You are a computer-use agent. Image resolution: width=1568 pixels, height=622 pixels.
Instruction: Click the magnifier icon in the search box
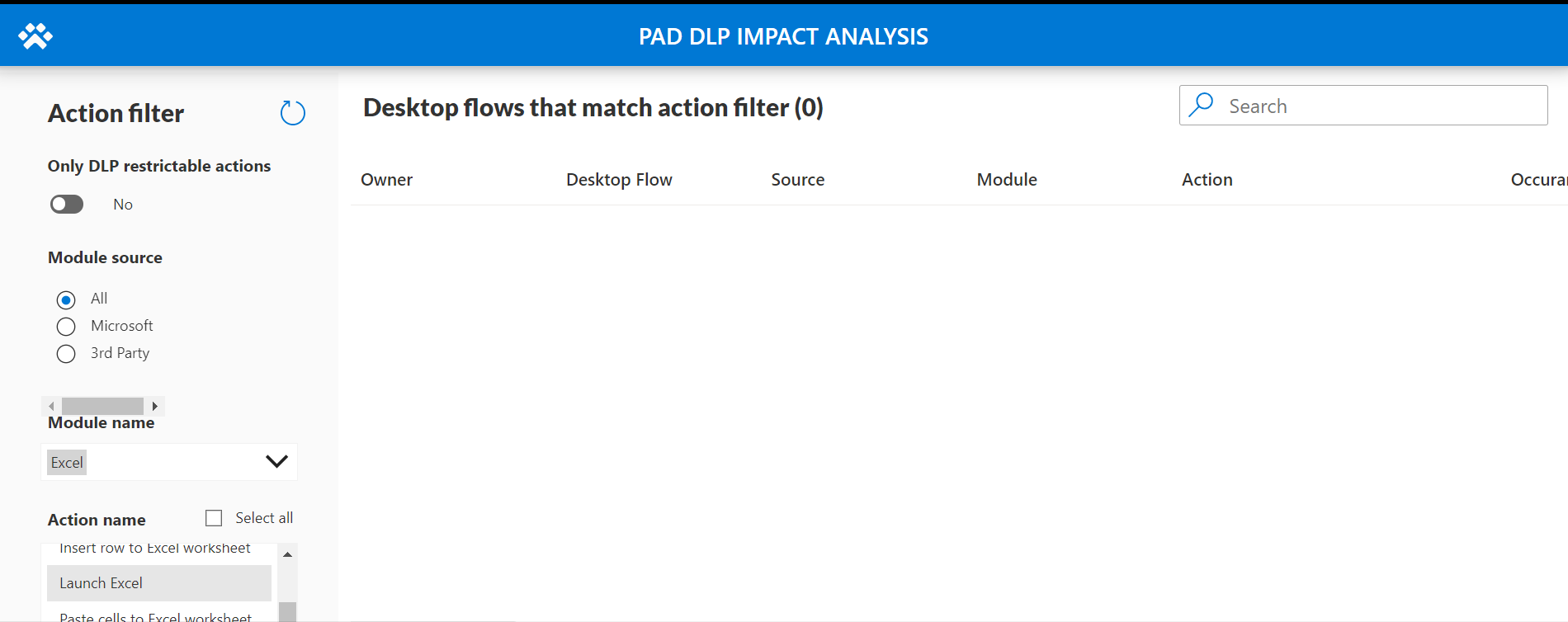tap(1202, 105)
